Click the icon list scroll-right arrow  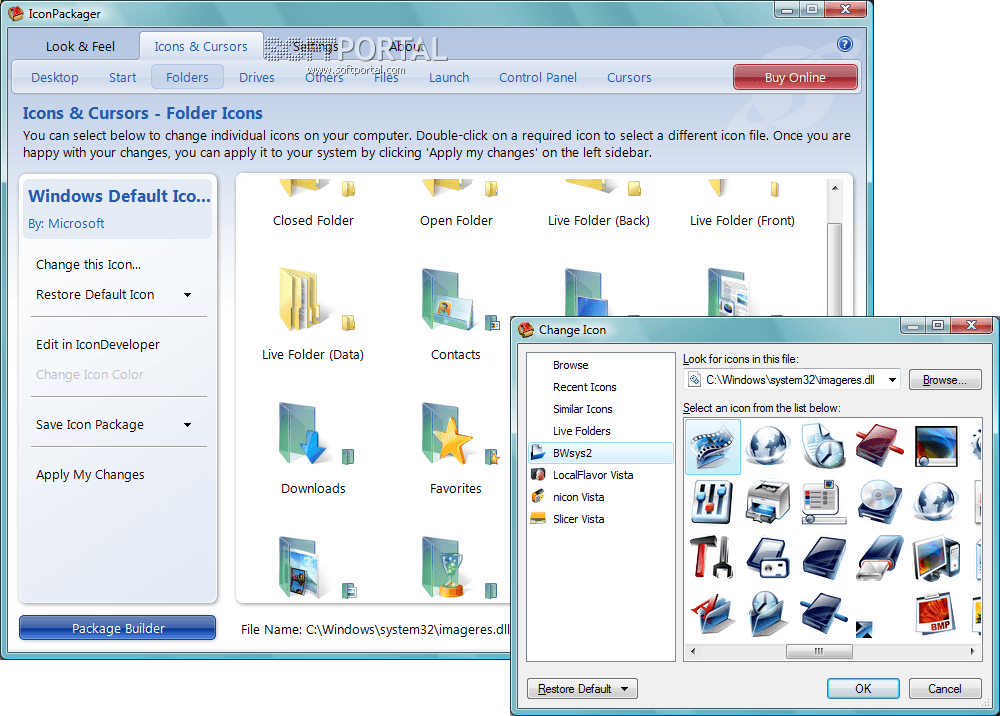click(x=973, y=651)
